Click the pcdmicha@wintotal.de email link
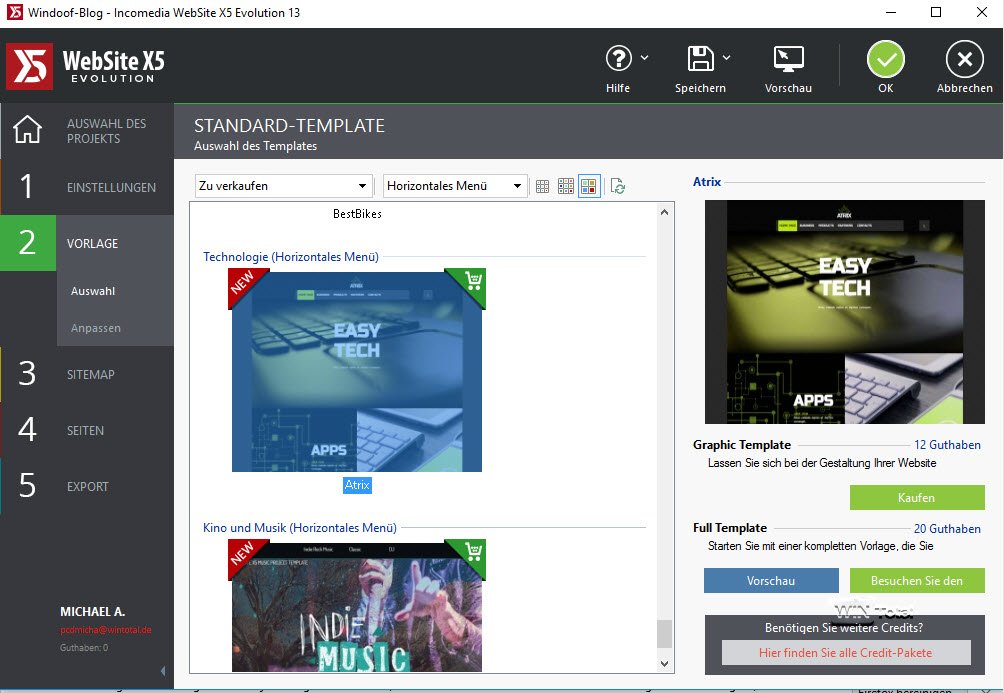1004x693 pixels. coord(106,630)
